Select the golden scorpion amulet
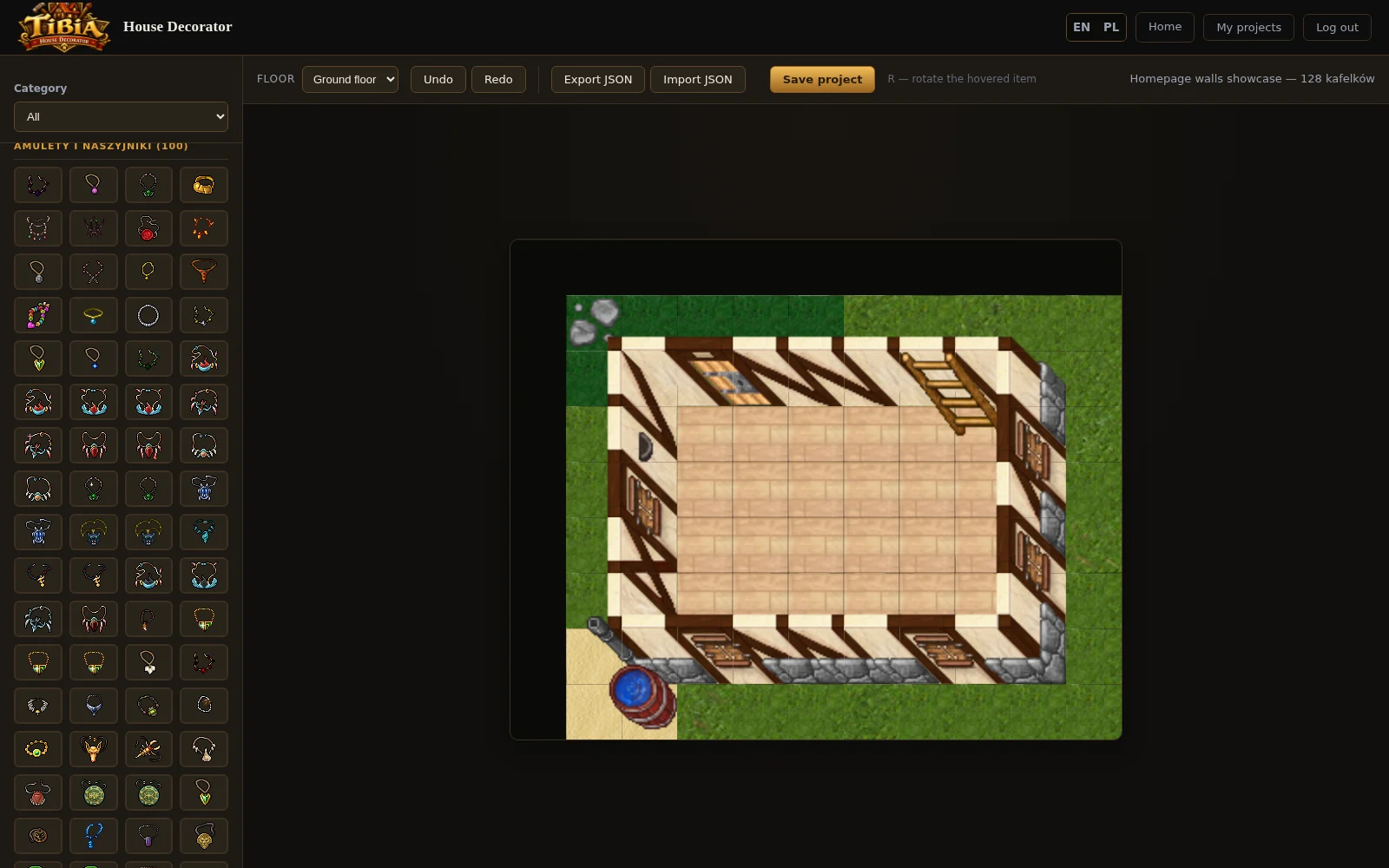This screenshot has width=1389, height=868. click(148, 749)
